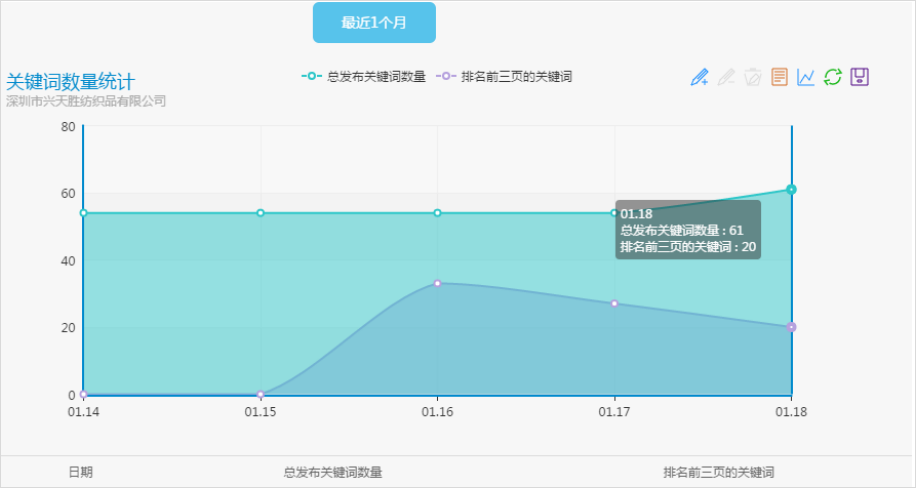This screenshot has height=489, width=917.
Task: Click the 深圳市兴天胜纺织品有限公司 subtitle
Action: pos(86,101)
